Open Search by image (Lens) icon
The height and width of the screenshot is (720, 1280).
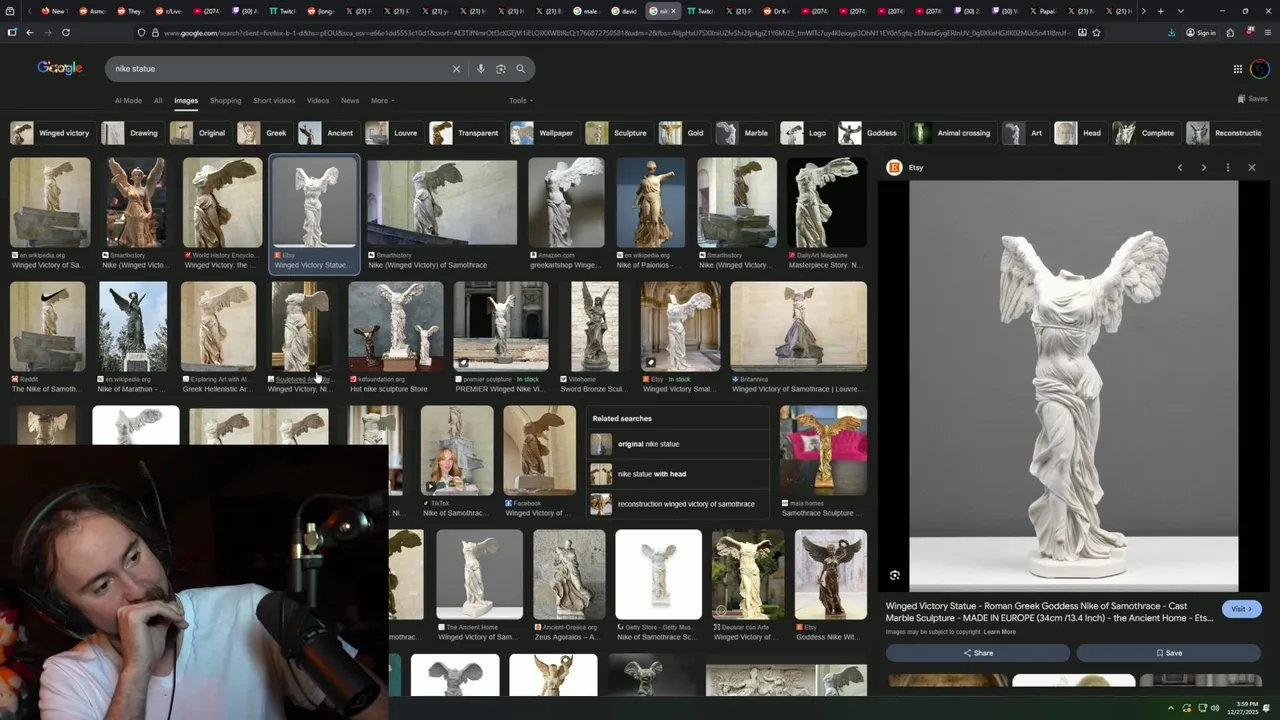click(x=501, y=69)
